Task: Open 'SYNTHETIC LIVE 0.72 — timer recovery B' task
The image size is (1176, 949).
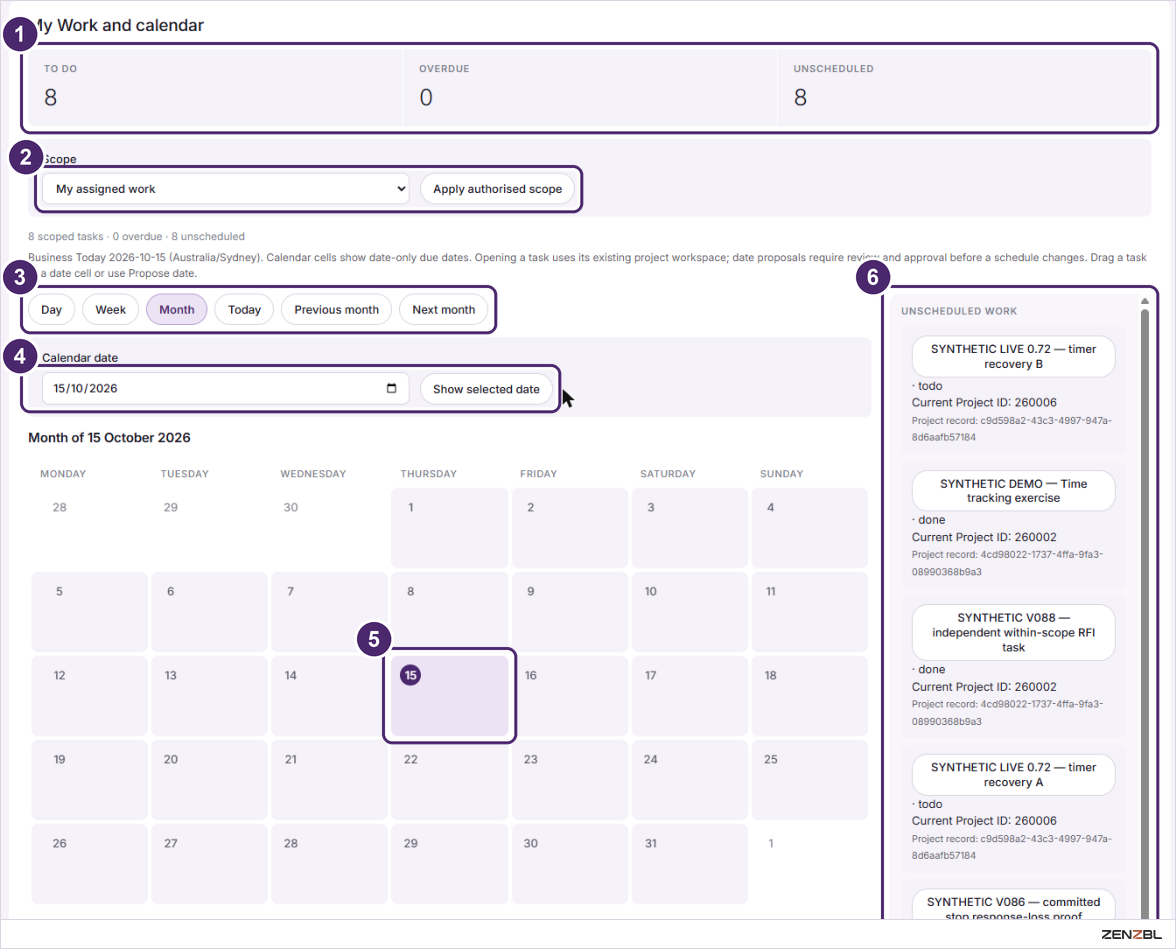Action: tap(1013, 356)
